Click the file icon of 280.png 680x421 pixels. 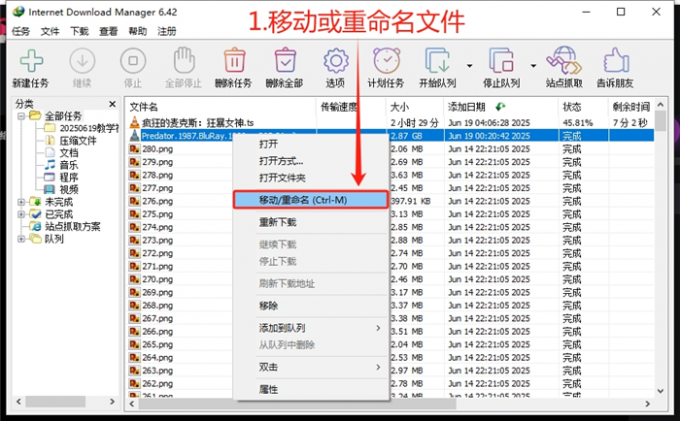pos(134,149)
